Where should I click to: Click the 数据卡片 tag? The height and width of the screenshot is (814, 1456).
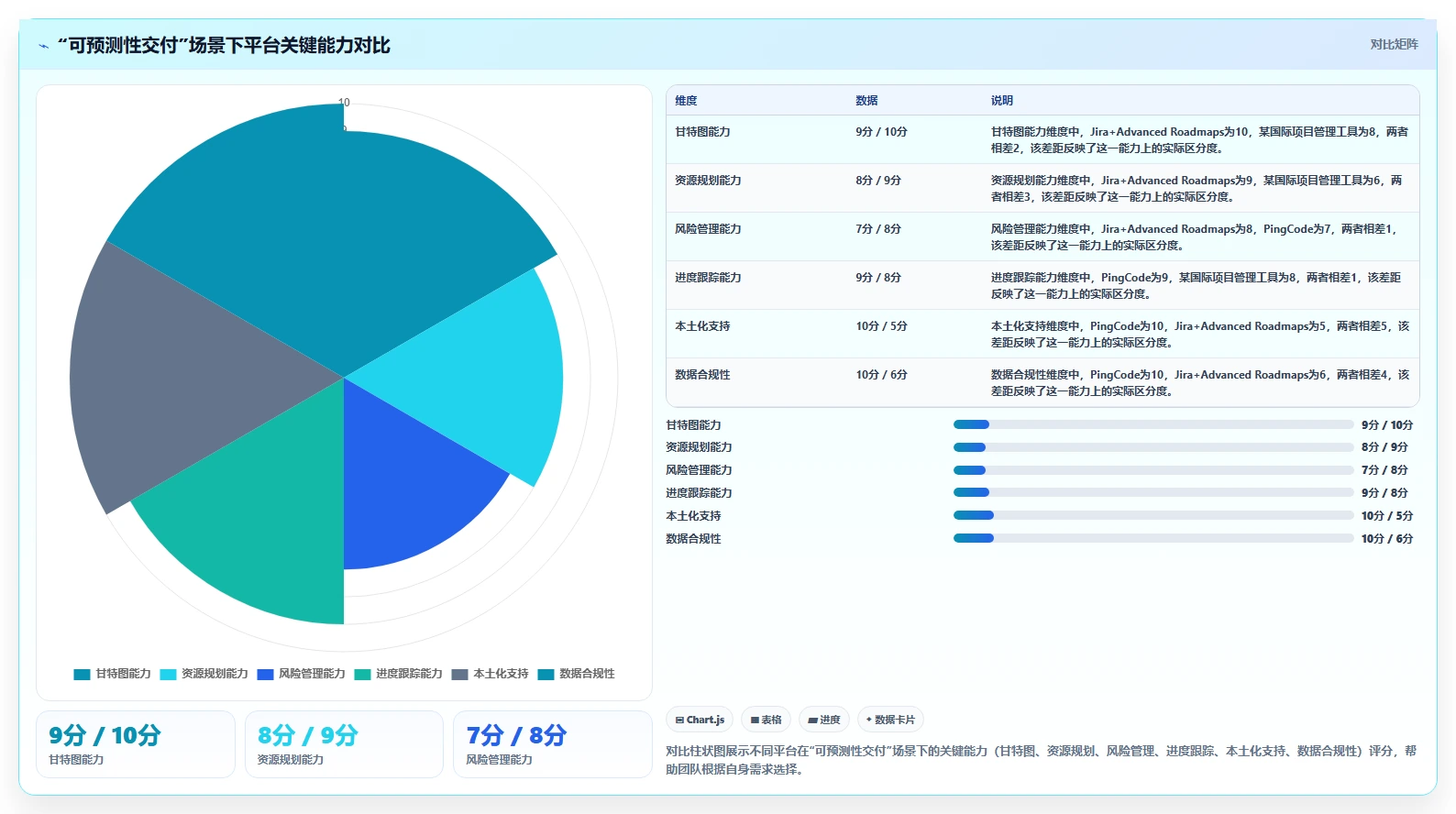890,720
